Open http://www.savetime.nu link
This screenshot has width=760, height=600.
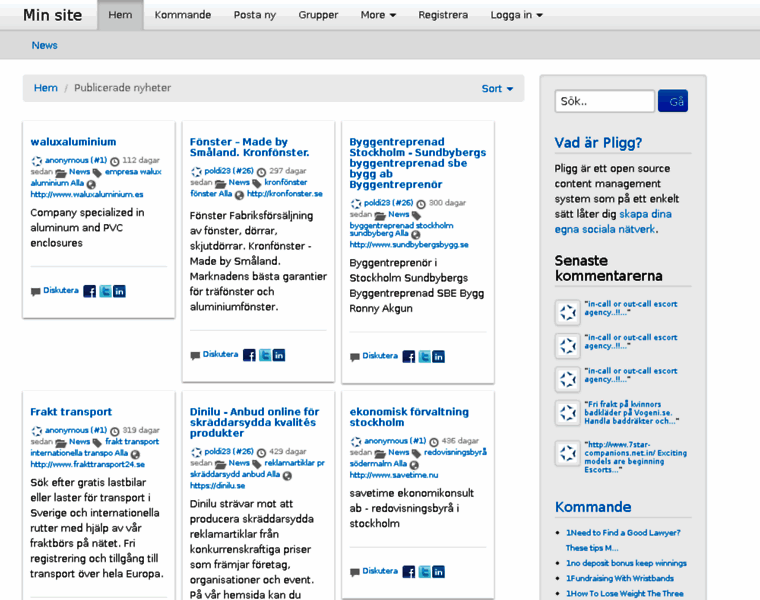[x=394, y=475]
